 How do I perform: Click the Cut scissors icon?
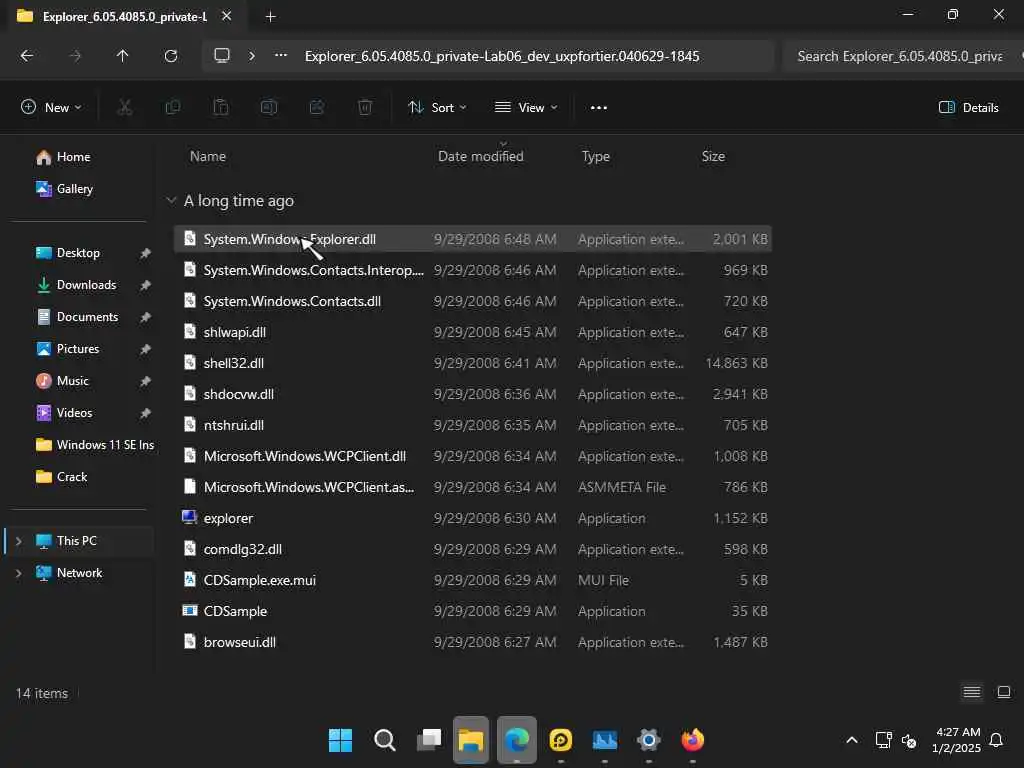point(125,108)
